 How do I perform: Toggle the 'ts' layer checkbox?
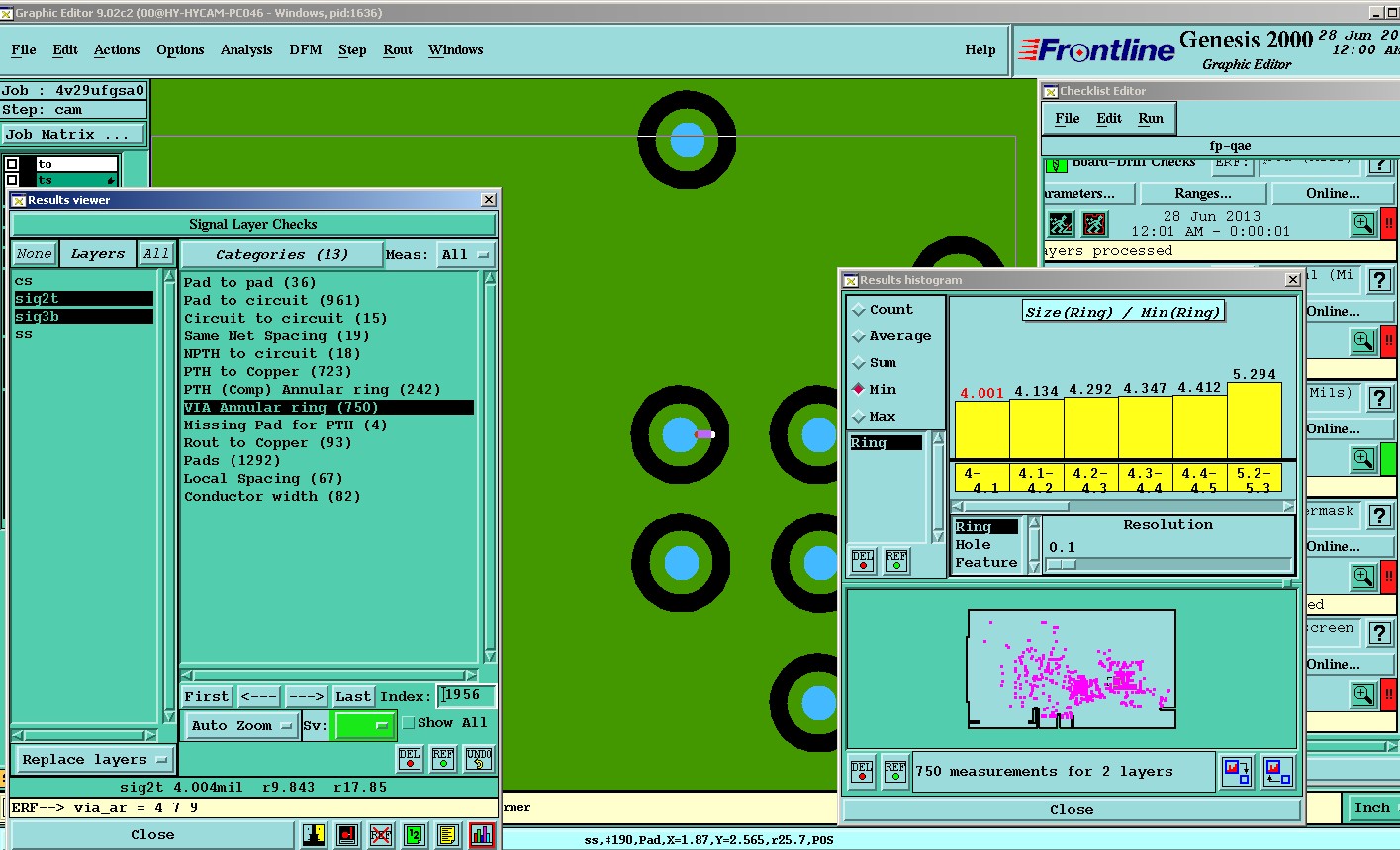coord(12,180)
